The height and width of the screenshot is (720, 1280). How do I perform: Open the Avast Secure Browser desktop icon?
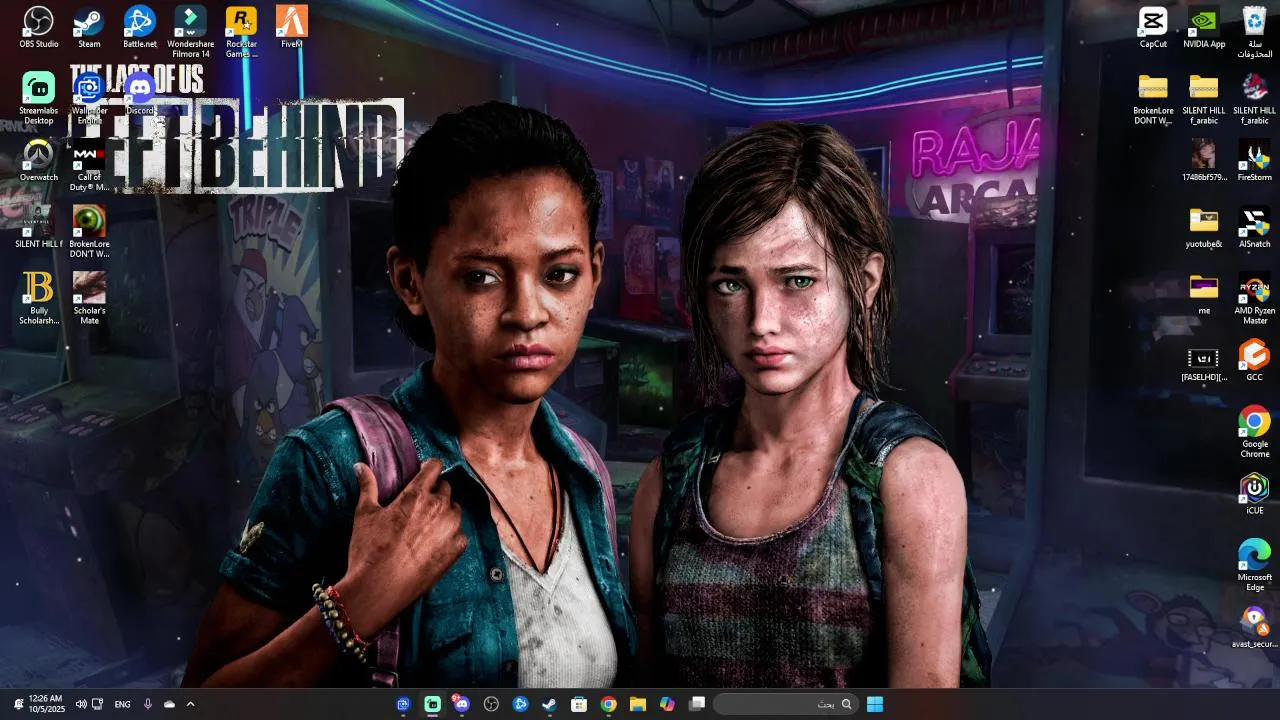click(x=1255, y=627)
